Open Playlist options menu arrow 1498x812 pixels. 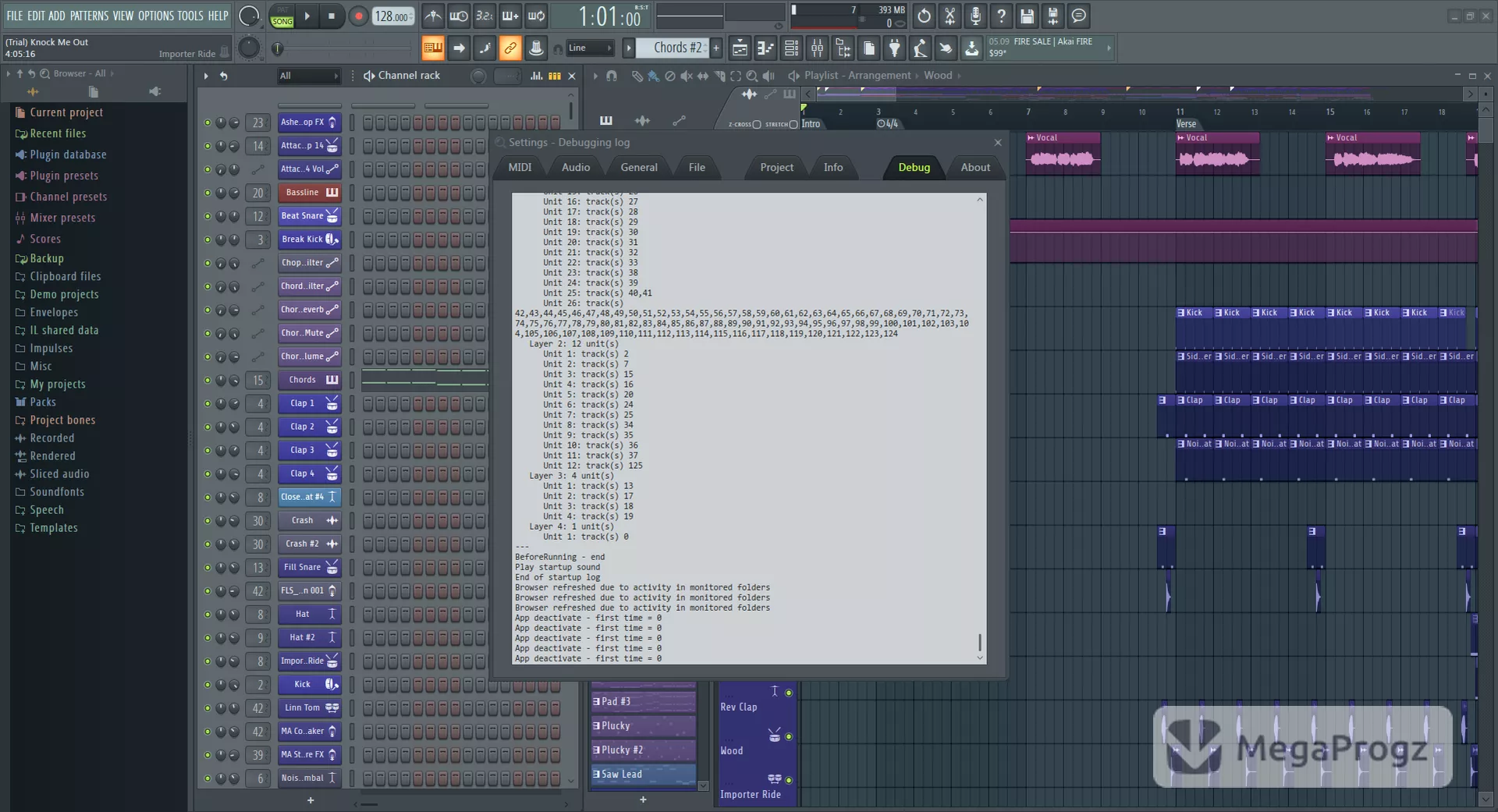595,76
